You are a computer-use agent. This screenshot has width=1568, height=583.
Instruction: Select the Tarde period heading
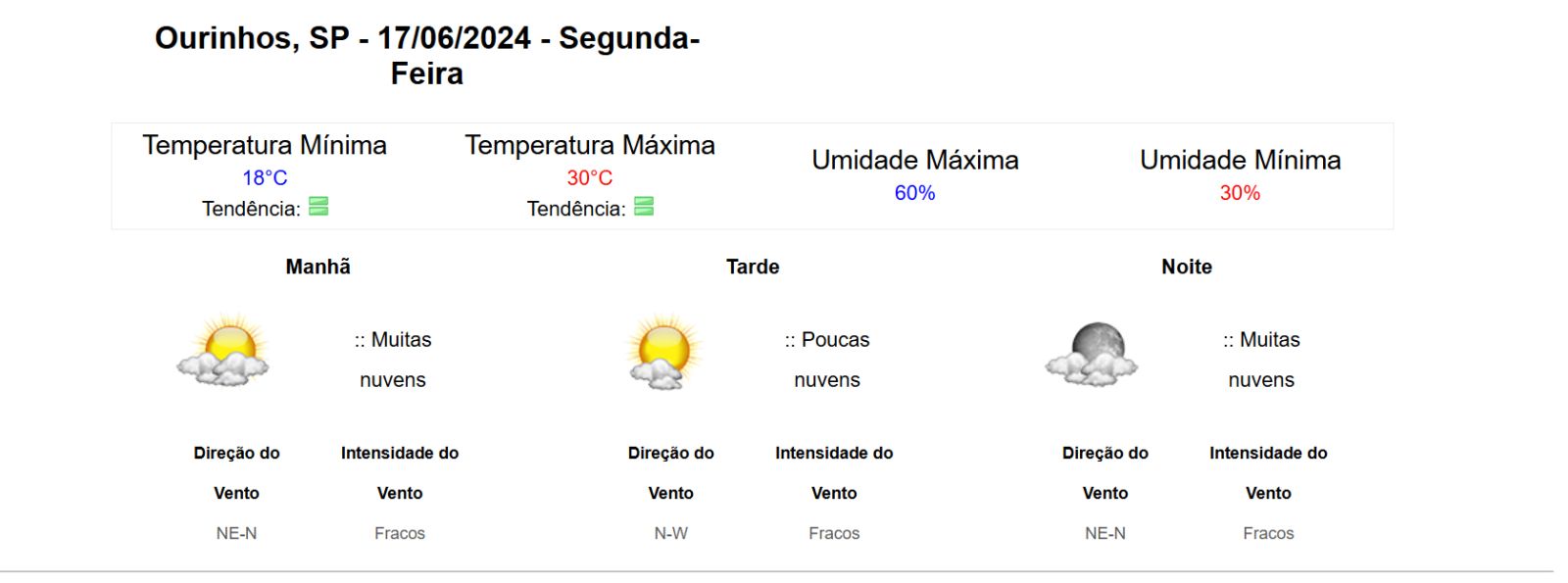pyautogui.click(x=753, y=267)
